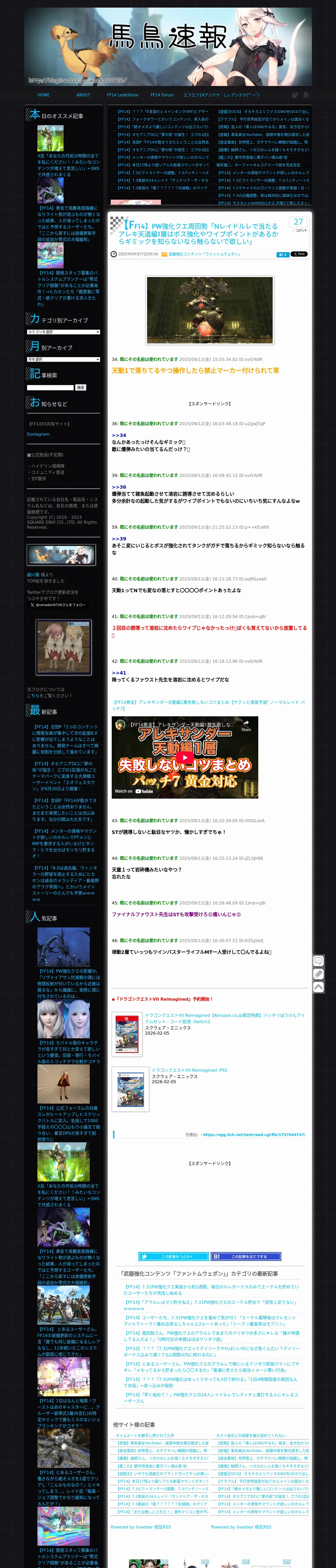
Task: Open the FF14 Forum menu link
Action: (x=162, y=95)
